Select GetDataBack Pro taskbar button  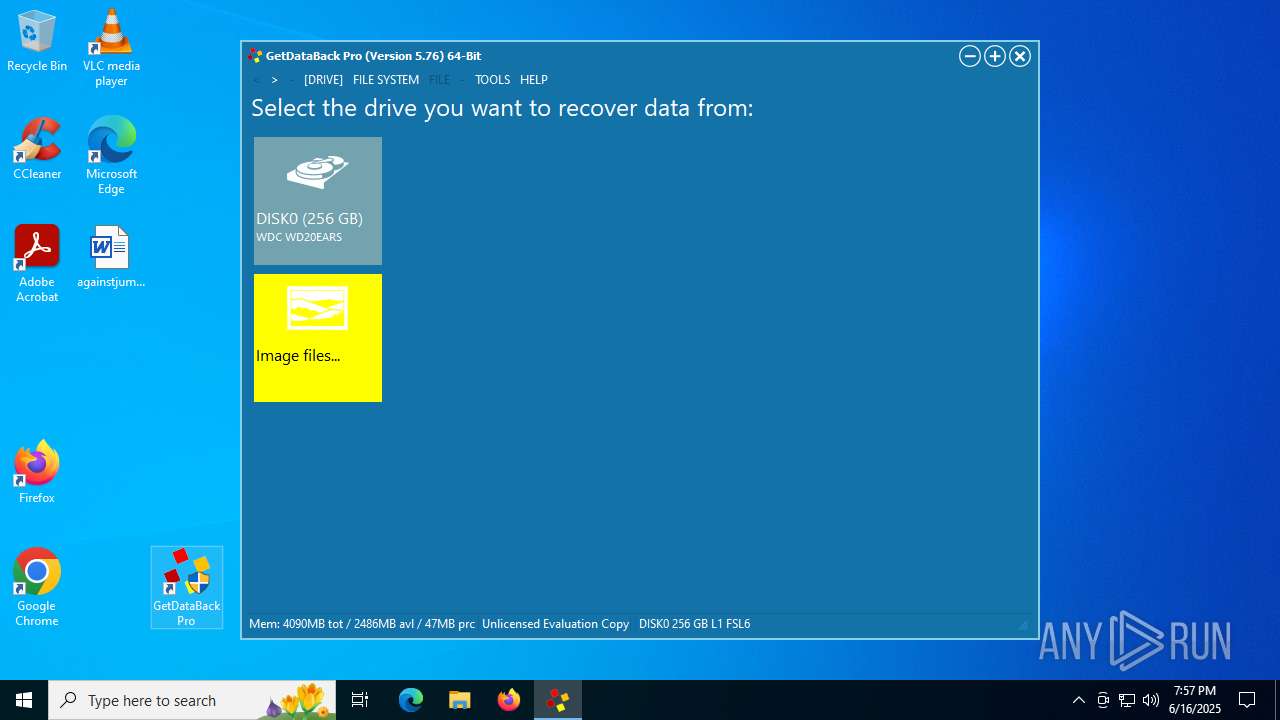[x=558, y=700]
